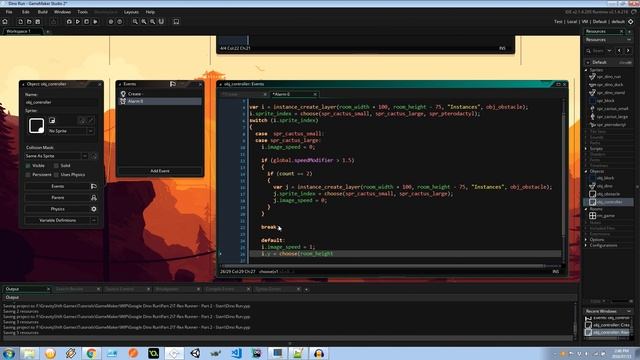The height and width of the screenshot is (360, 640).
Task: Click the object Name input field
Action: click(61, 102)
